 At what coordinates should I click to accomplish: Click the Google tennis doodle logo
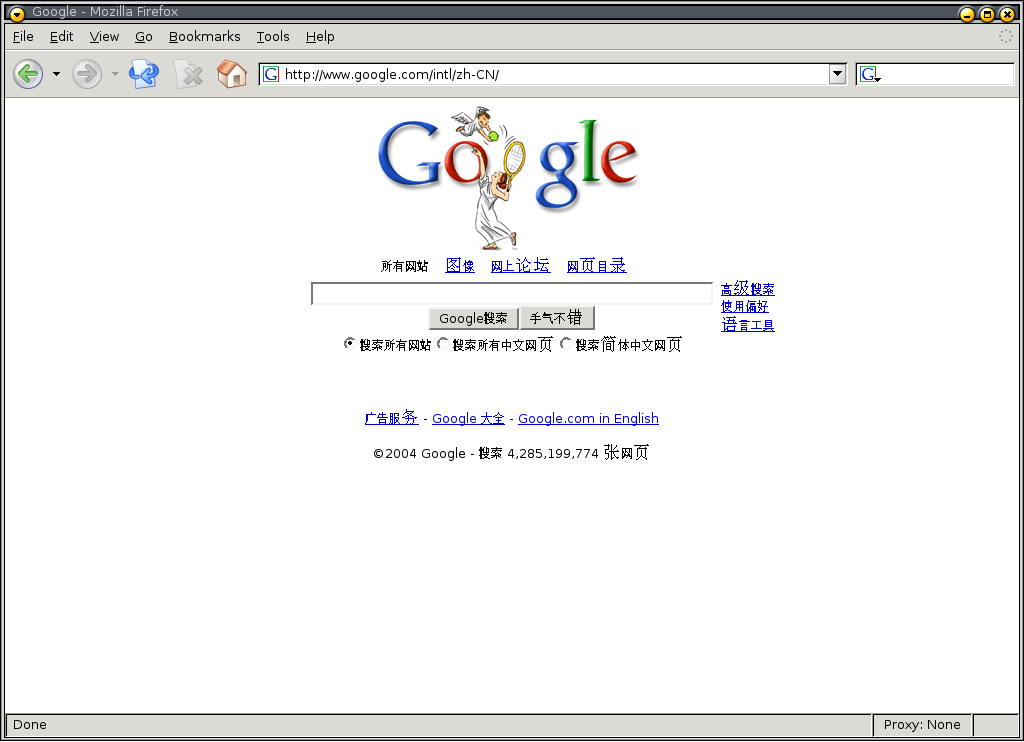click(x=507, y=178)
